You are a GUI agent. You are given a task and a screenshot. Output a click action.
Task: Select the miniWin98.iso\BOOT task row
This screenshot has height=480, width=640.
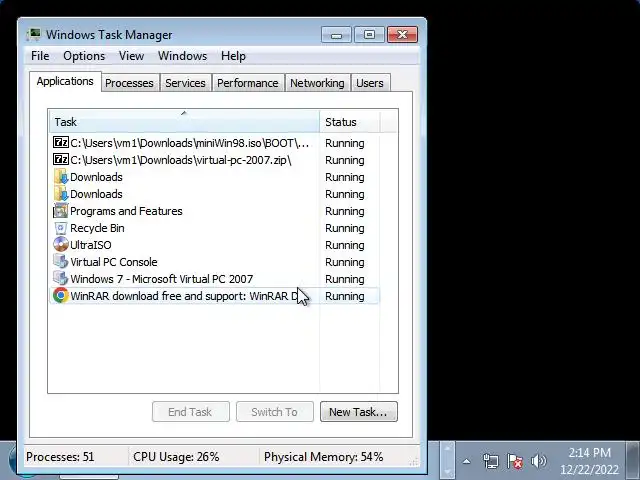click(214, 143)
